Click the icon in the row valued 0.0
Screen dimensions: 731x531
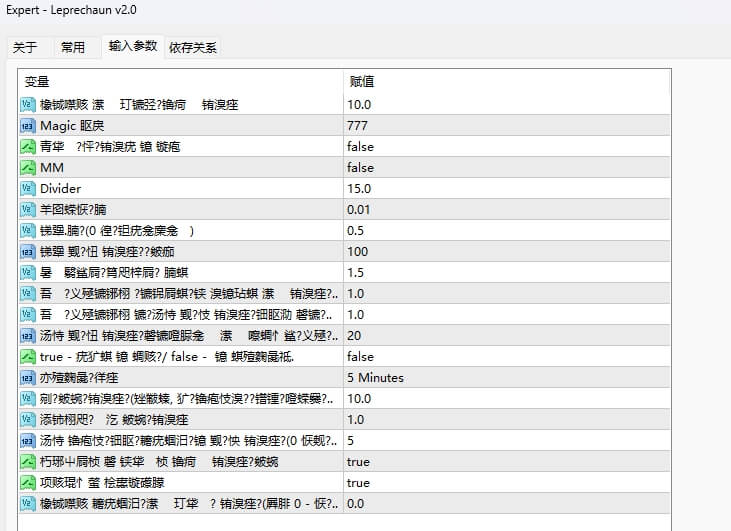click(x=28, y=503)
